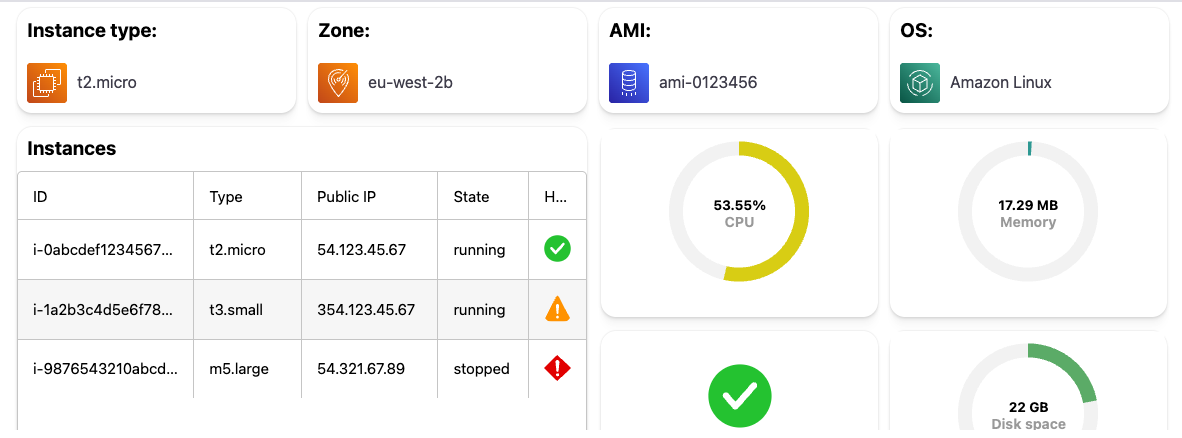Click the large green status checkmark

[x=740, y=396]
